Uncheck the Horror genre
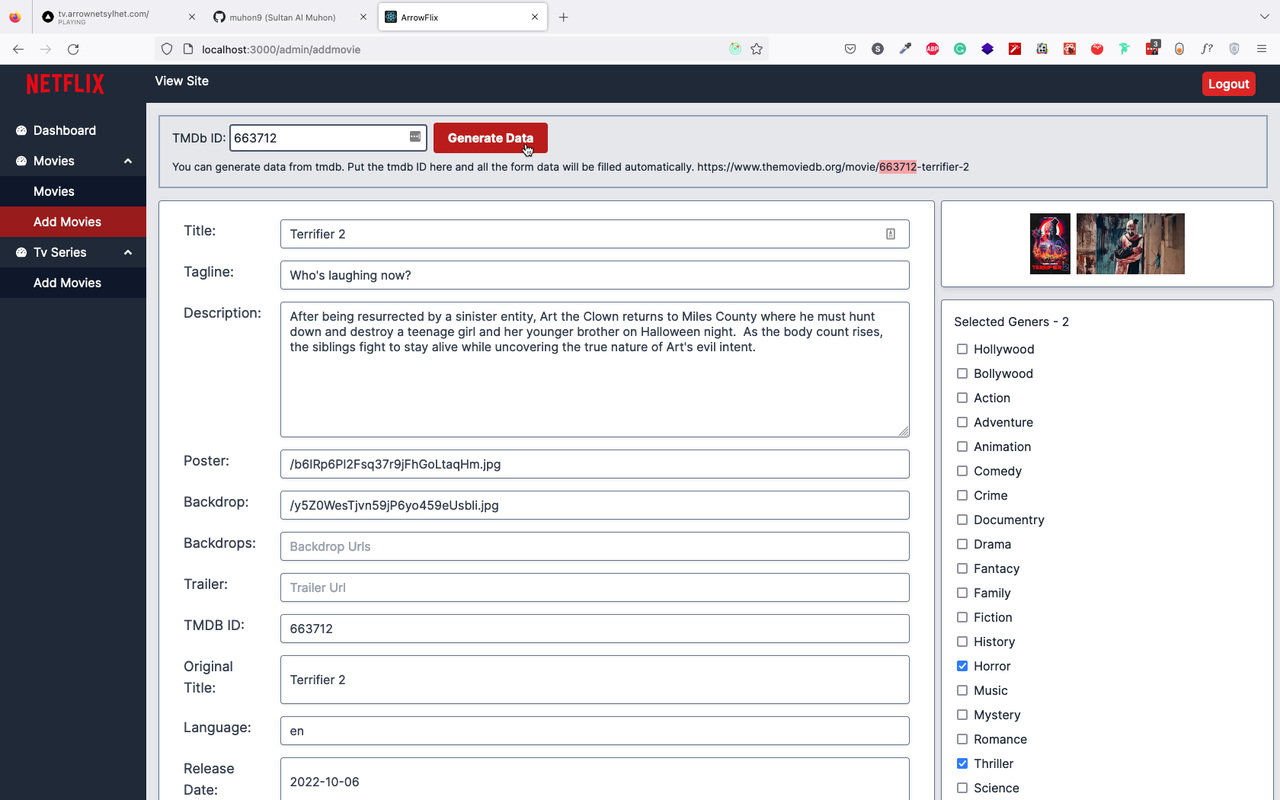This screenshot has height=800, width=1280. click(x=962, y=666)
